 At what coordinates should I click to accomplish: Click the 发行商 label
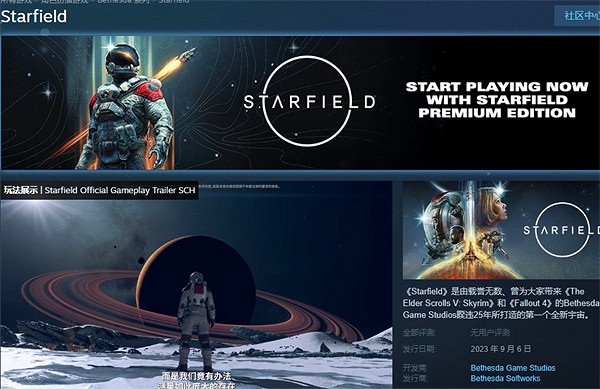pos(415,378)
